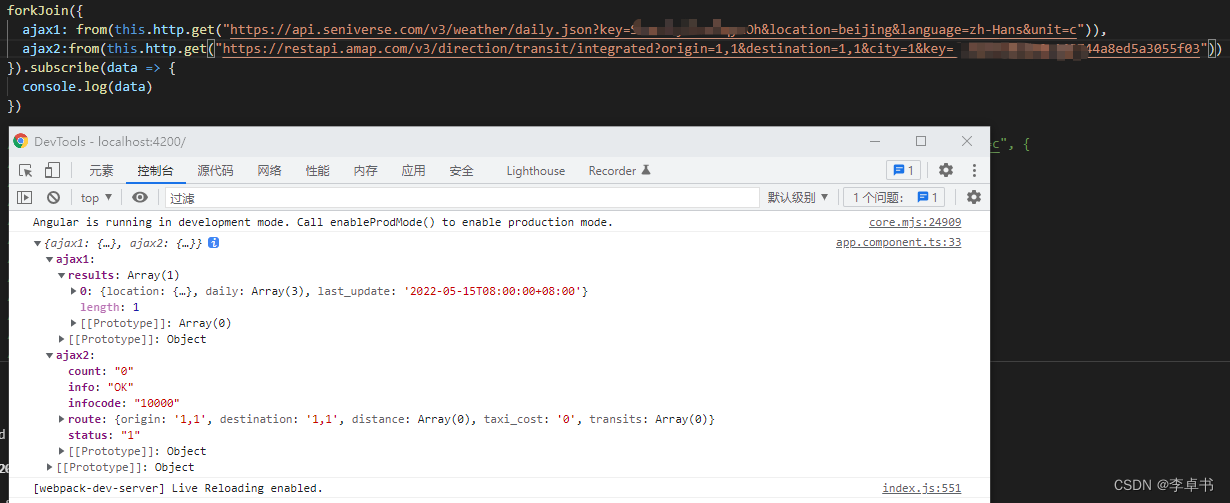Screen dimensions: 1230x503
Task: Switch to the 安全 tab
Action: 461,171
